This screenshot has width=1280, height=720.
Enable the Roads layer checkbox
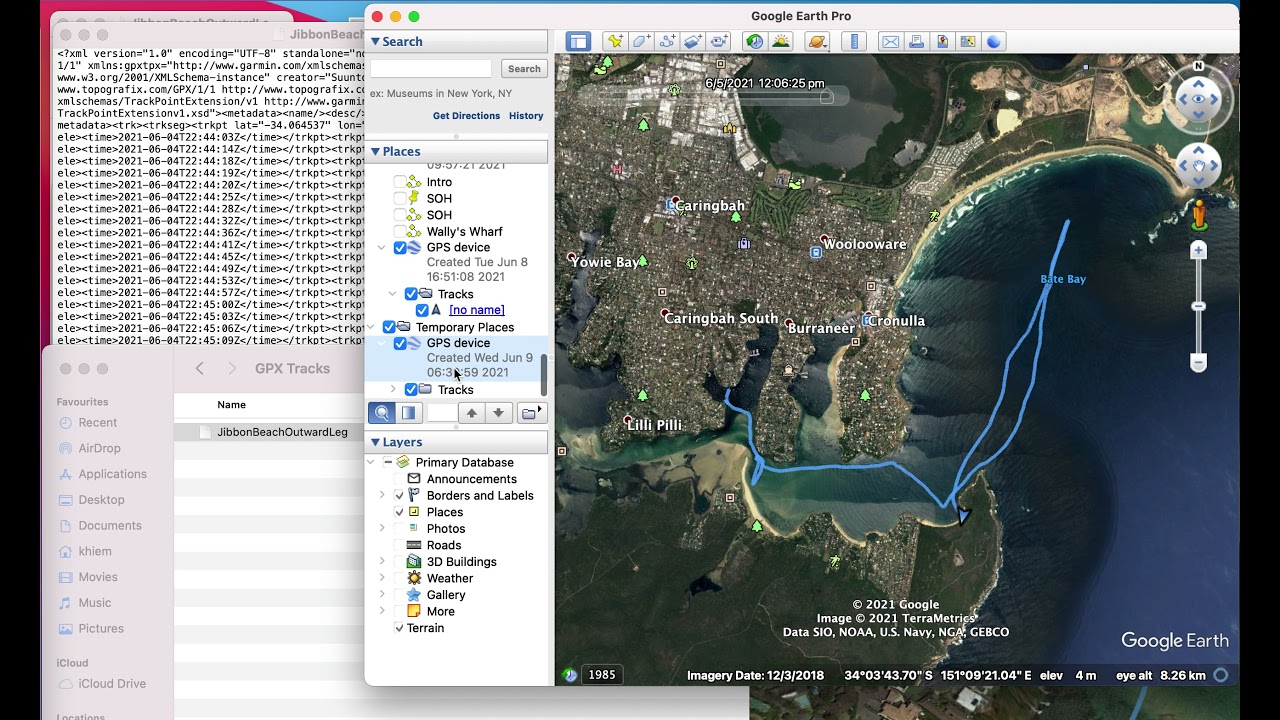coord(400,545)
